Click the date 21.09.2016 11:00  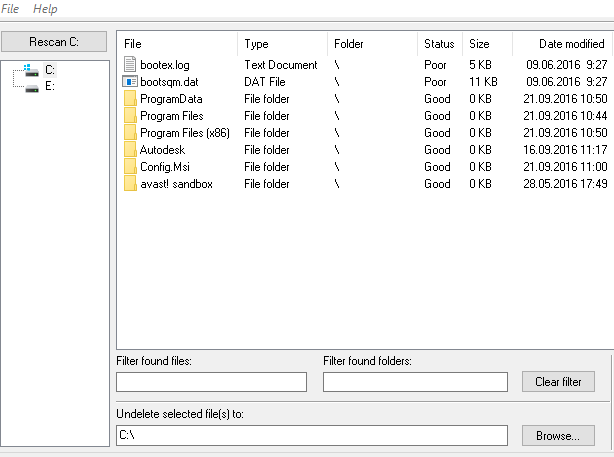[x=565, y=167]
